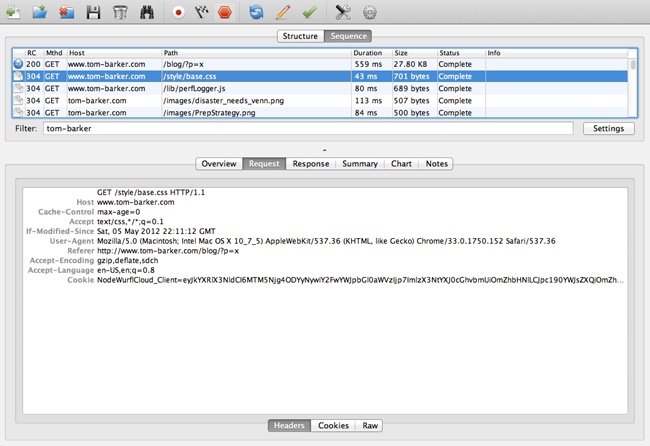This screenshot has width=650, height=446.
Task: Select the Request tab
Action: click(x=264, y=164)
